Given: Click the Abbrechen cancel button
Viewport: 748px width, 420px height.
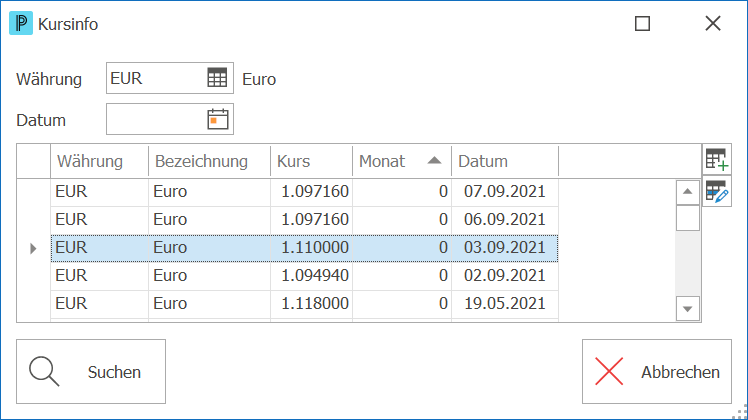Looking at the screenshot, I should click(656, 371).
